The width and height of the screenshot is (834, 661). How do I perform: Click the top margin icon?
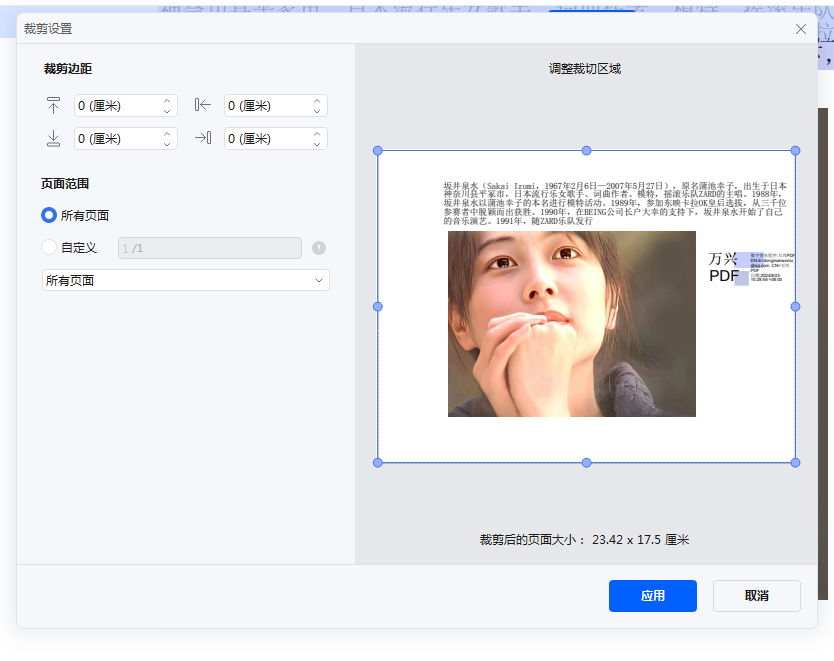click(x=54, y=105)
